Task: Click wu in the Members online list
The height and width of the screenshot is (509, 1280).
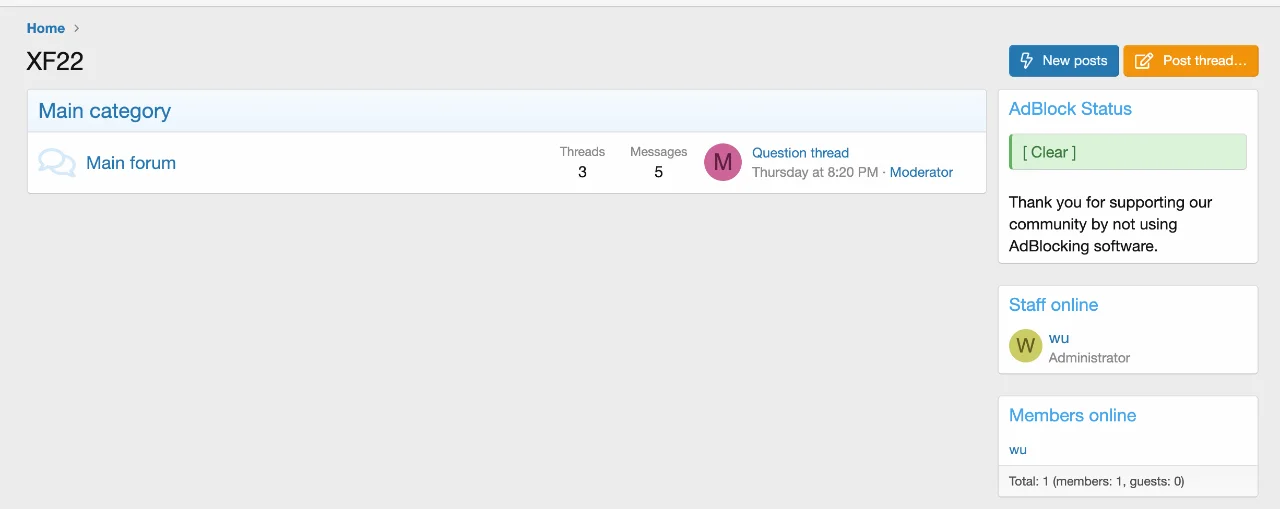Action: coord(1018,449)
